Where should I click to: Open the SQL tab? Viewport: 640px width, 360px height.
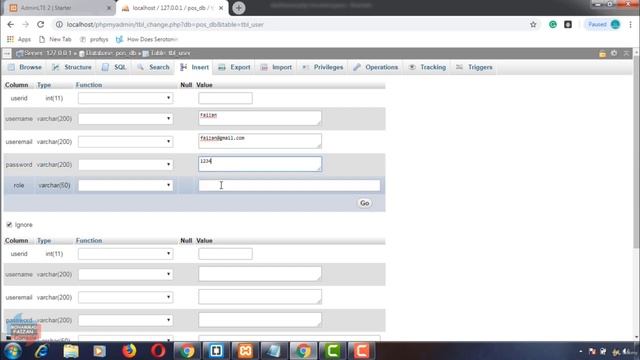(x=114, y=67)
